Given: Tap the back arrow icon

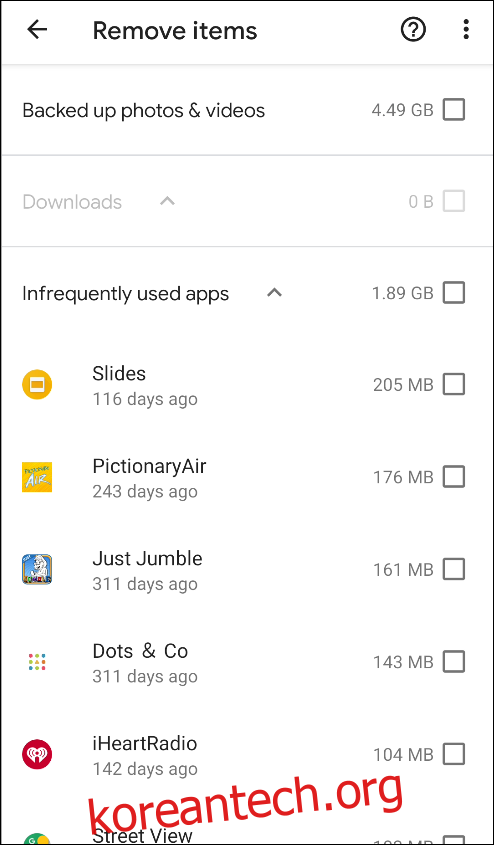Looking at the screenshot, I should coord(37,30).
